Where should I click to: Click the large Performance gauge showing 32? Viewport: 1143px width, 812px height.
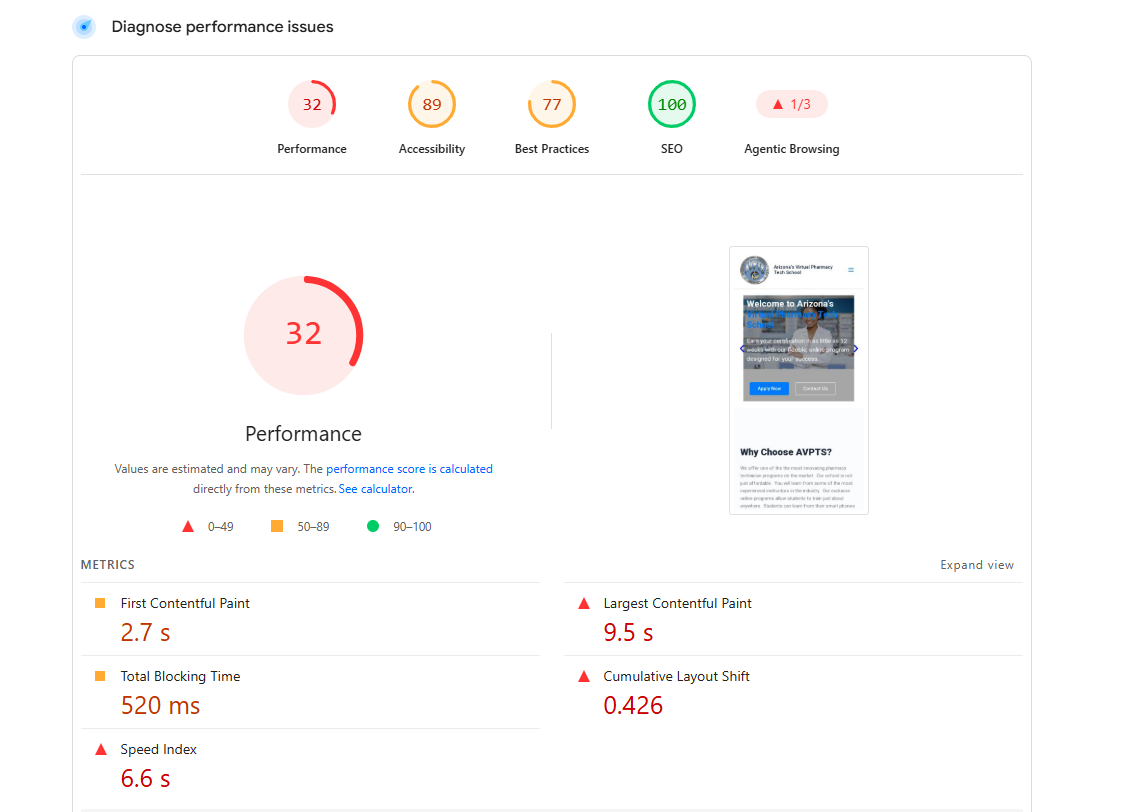pos(303,335)
